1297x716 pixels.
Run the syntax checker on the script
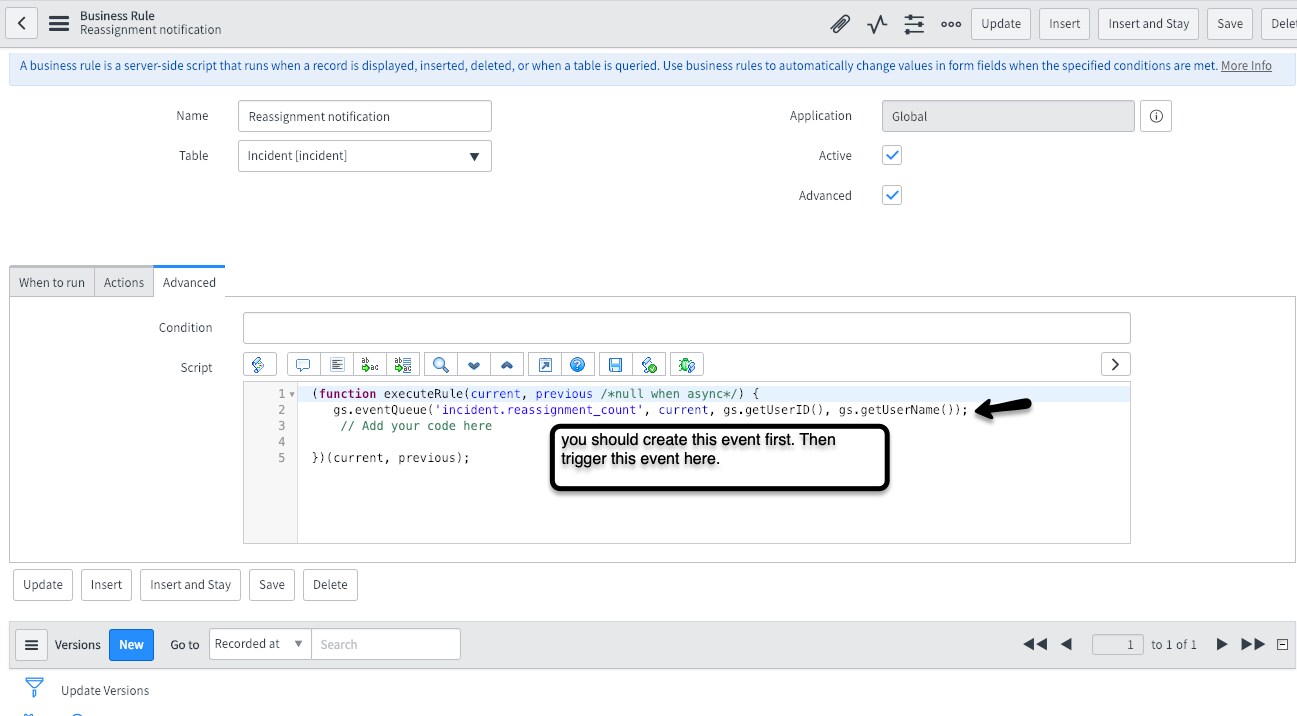[648, 364]
